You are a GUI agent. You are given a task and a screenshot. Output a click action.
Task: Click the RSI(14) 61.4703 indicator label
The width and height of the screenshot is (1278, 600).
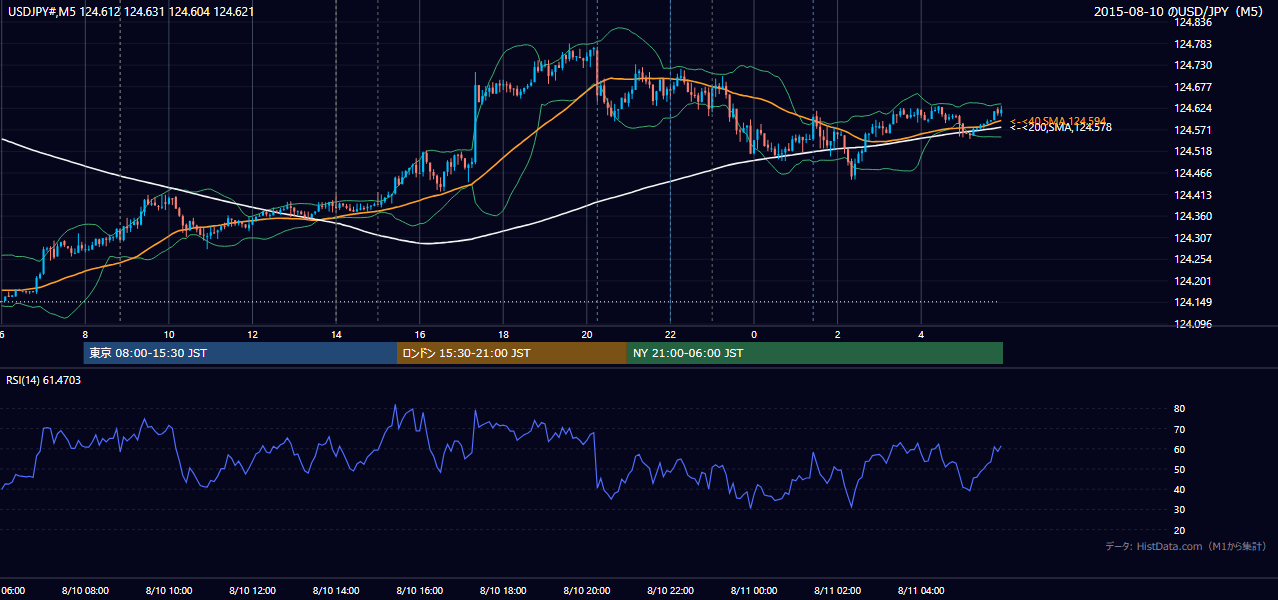[44, 380]
